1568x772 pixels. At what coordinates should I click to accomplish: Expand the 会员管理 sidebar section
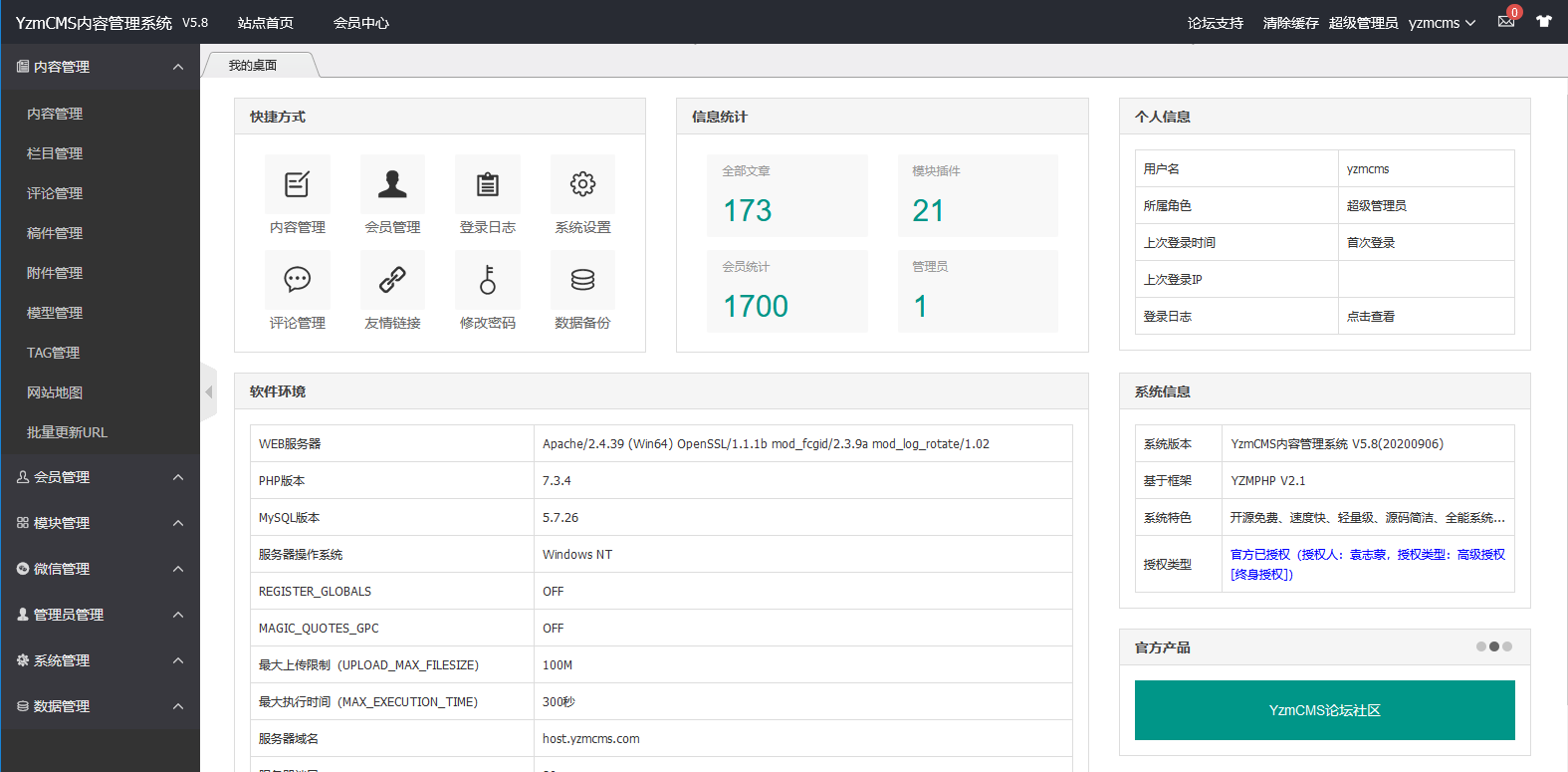(100, 477)
